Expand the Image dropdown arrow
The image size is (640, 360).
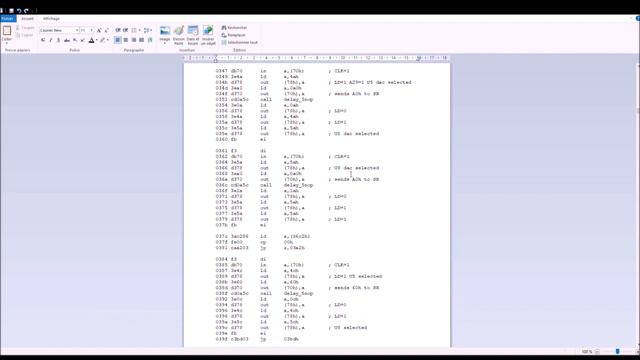[x=165, y=42]
